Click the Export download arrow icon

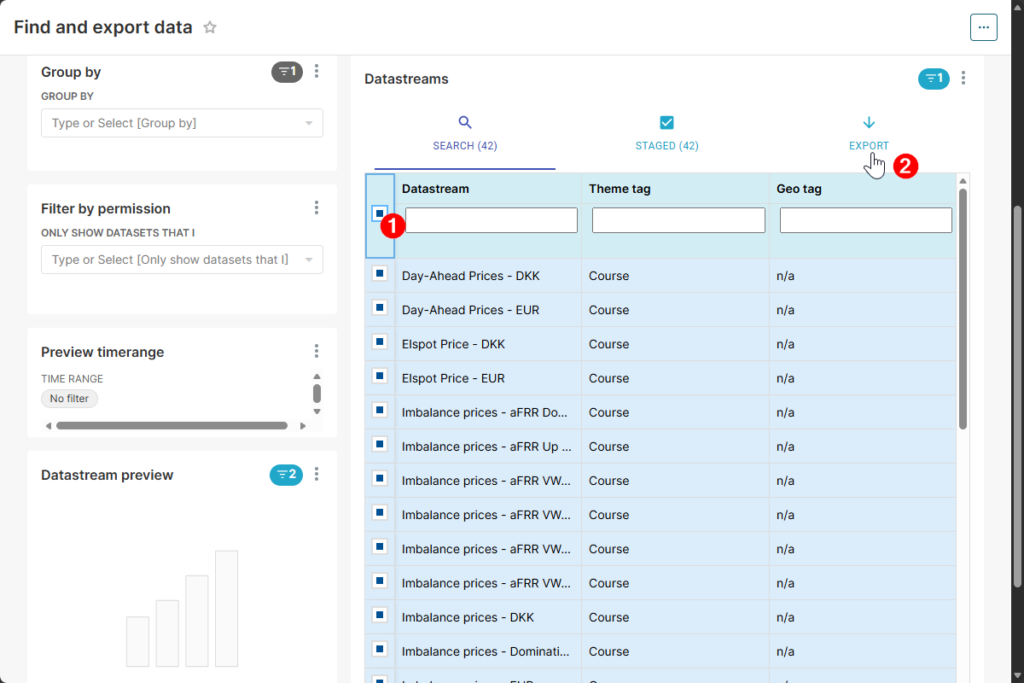869,122
